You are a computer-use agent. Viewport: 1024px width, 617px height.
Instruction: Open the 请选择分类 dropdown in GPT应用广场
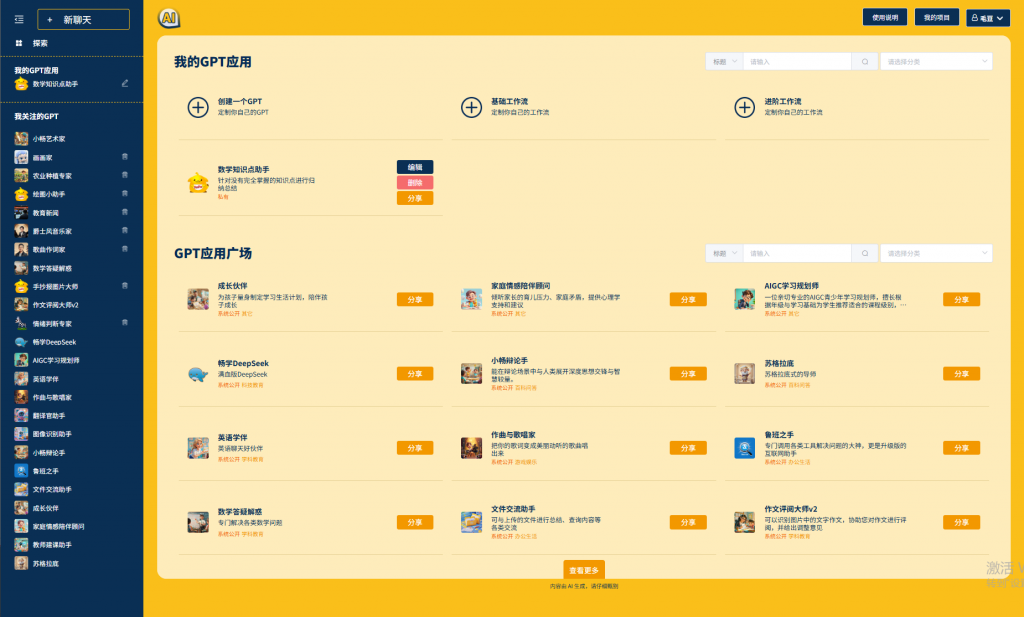(x=936, y=254)
